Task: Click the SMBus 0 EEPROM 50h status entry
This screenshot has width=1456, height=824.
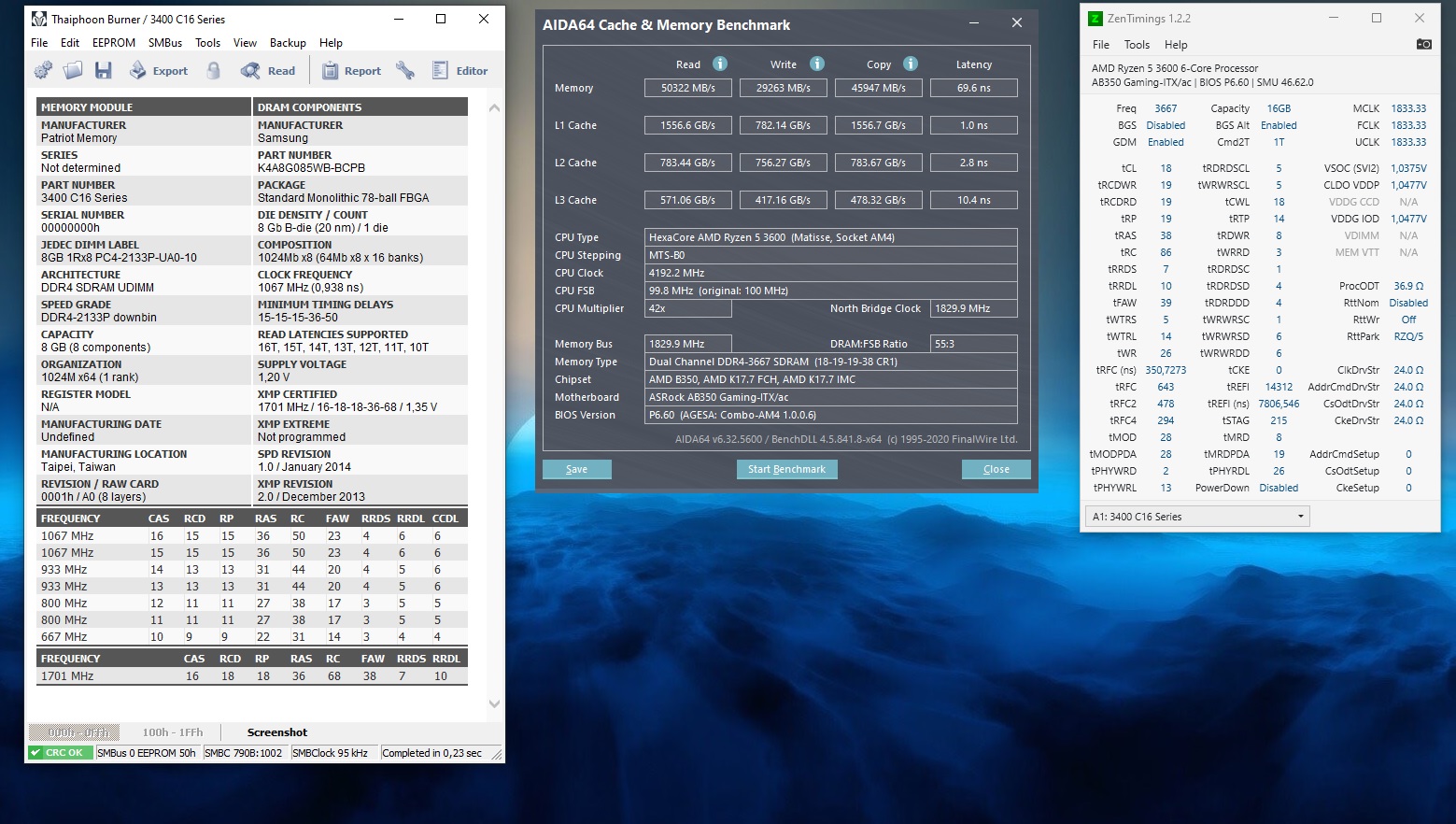Action: 148,753
